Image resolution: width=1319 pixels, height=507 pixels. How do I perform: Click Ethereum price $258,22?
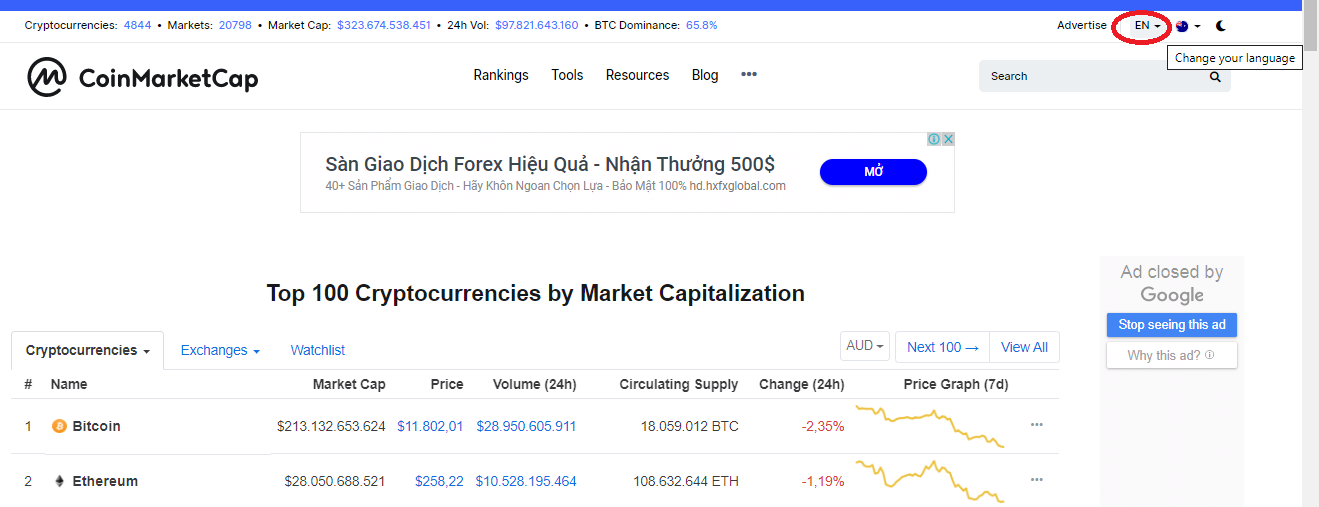439,481
